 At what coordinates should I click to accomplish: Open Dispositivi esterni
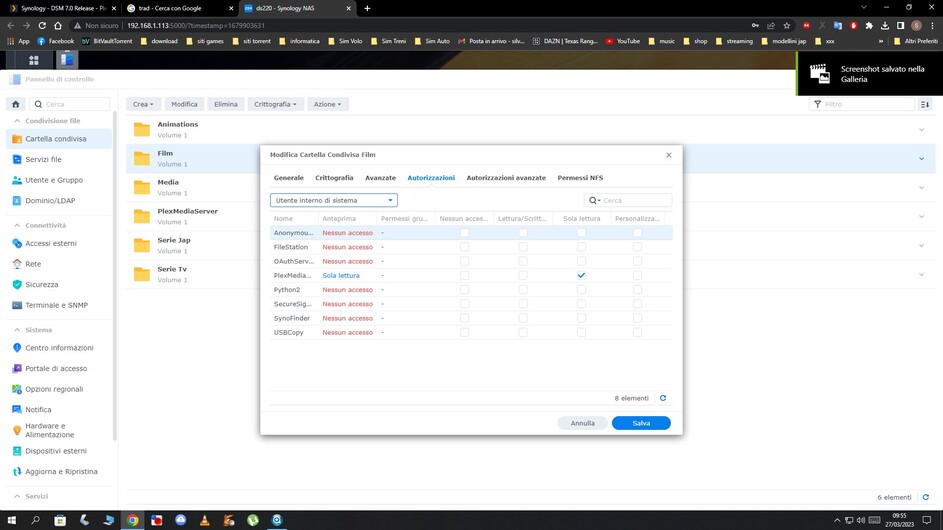[x=59, y=451]
